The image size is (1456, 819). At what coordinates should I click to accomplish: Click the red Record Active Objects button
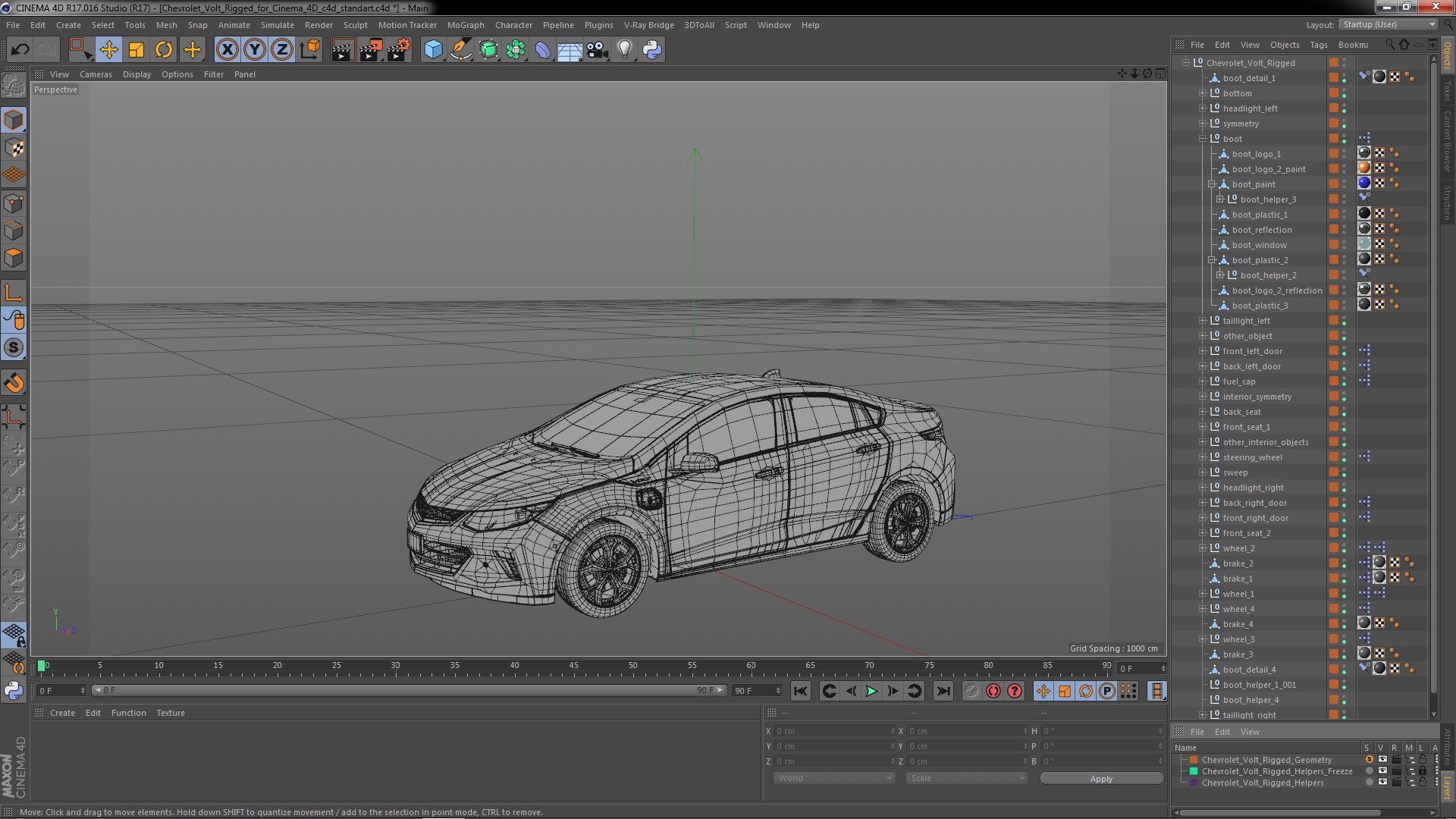993,691
